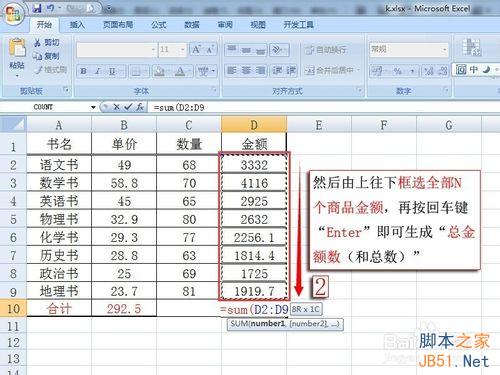Screen dimensions: 500x375
Task: Click the Save icon in quick access toolbar
Action: (x=37, y=8)
